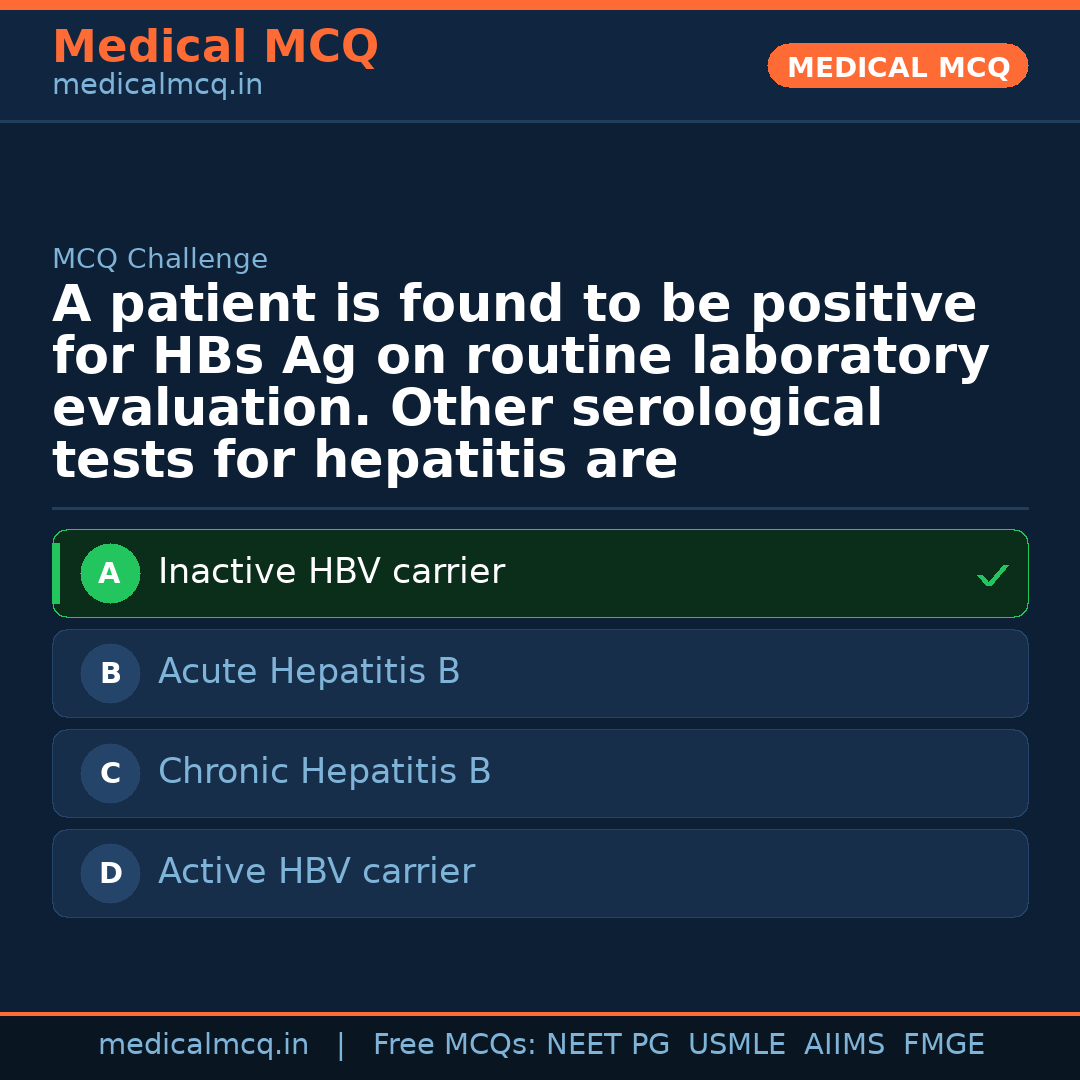Select the Active HBV carrier answer
This screenshot has height=1080, width=1080.
[x=316, y=872]
